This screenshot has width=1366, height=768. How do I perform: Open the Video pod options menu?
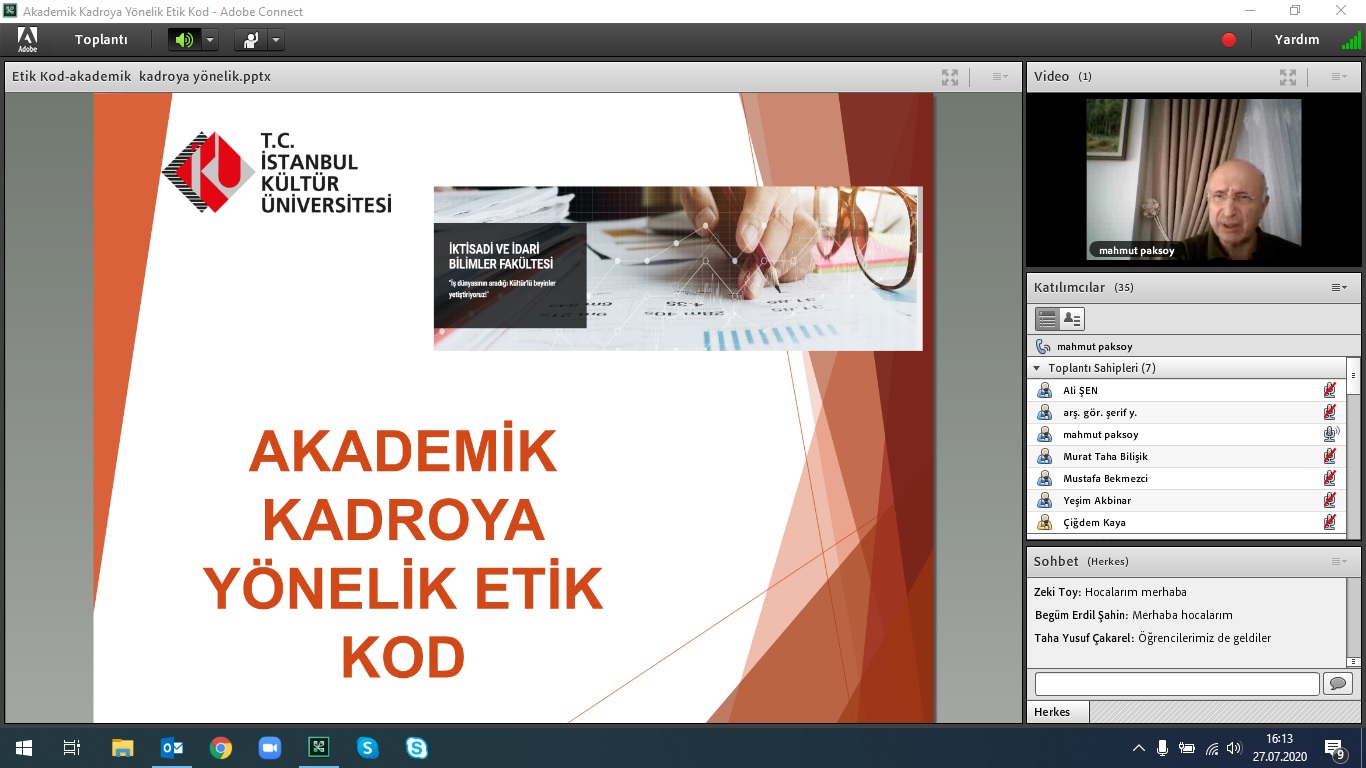tap(1339, 77)
